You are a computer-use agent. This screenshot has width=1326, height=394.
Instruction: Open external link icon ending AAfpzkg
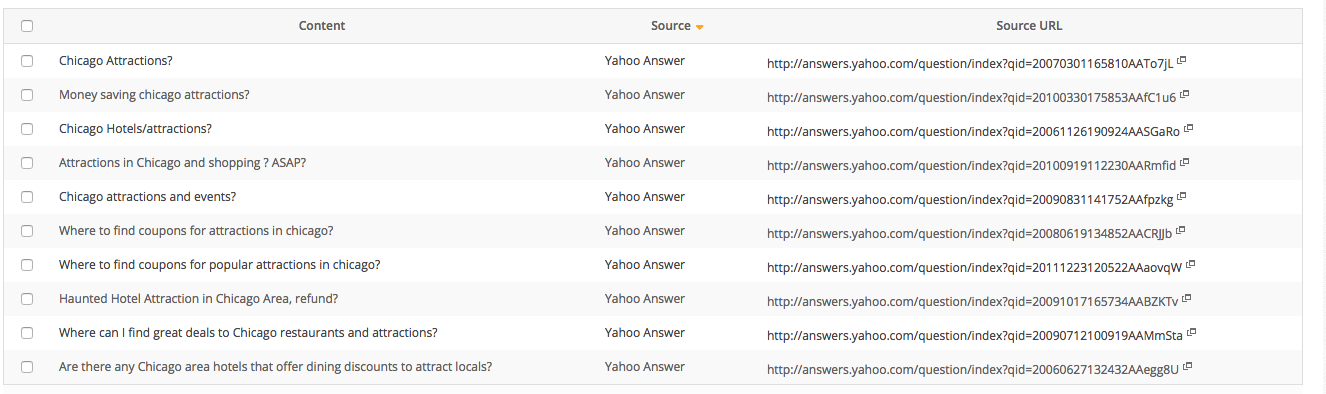pyautogui.click(x=1183, y=197)
